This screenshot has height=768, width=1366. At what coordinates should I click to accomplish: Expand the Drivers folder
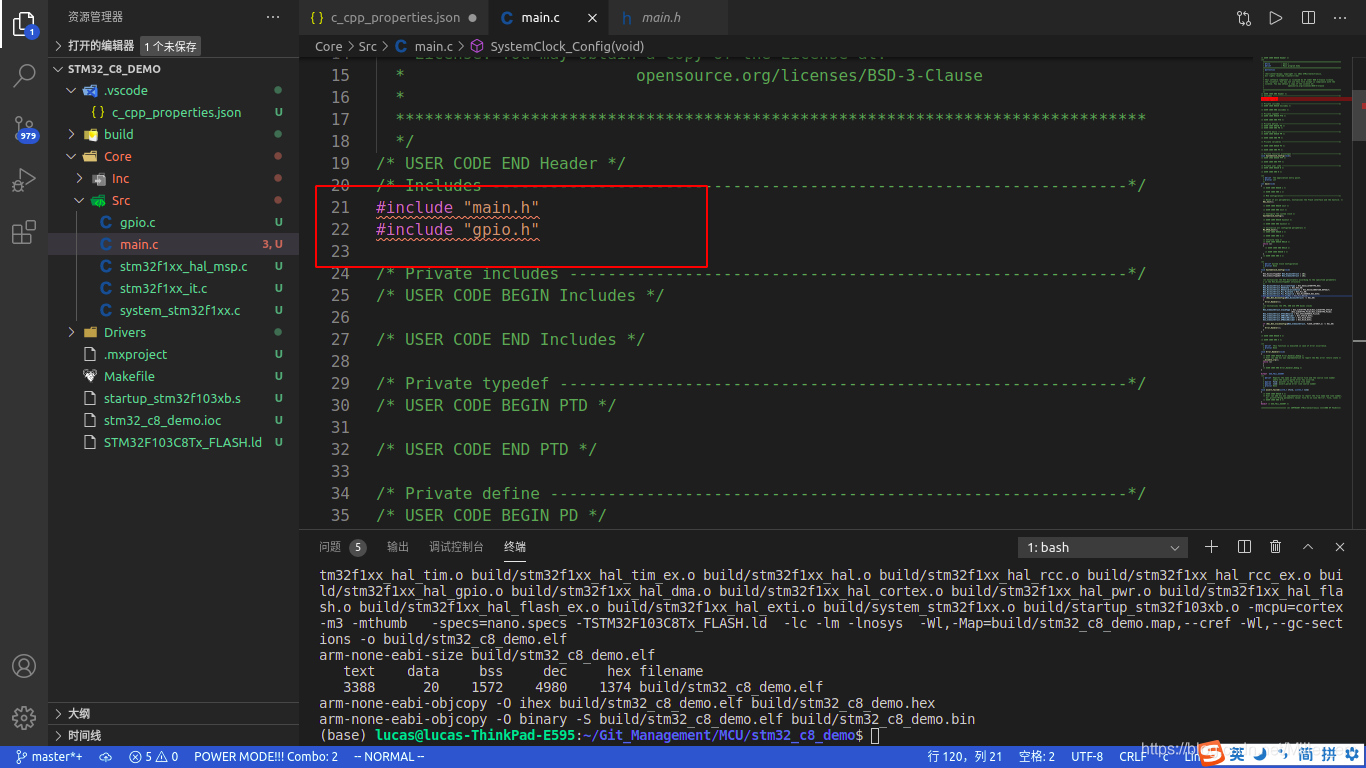point(173,332)
